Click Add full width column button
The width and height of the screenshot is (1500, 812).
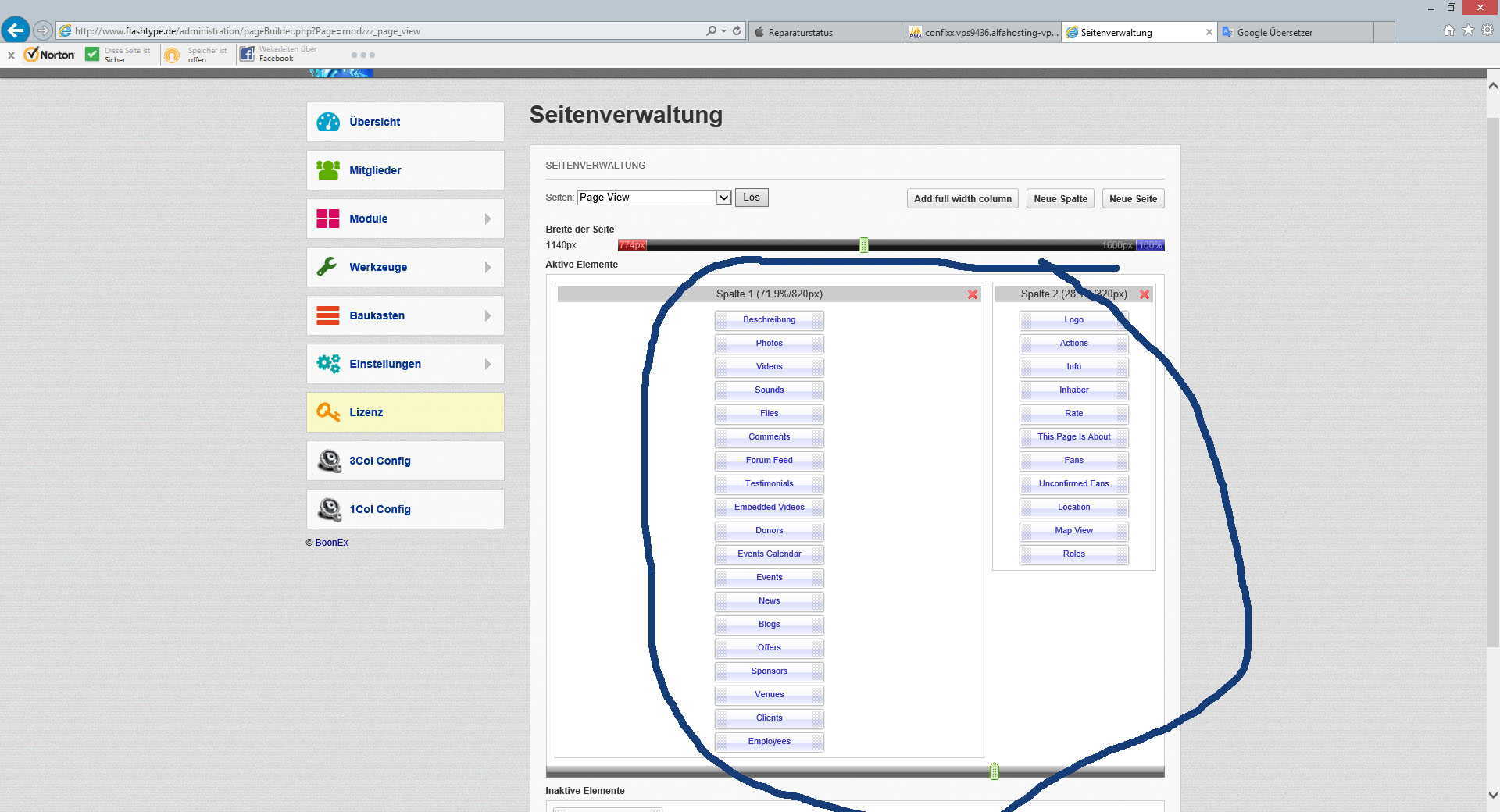coord(962,198)
